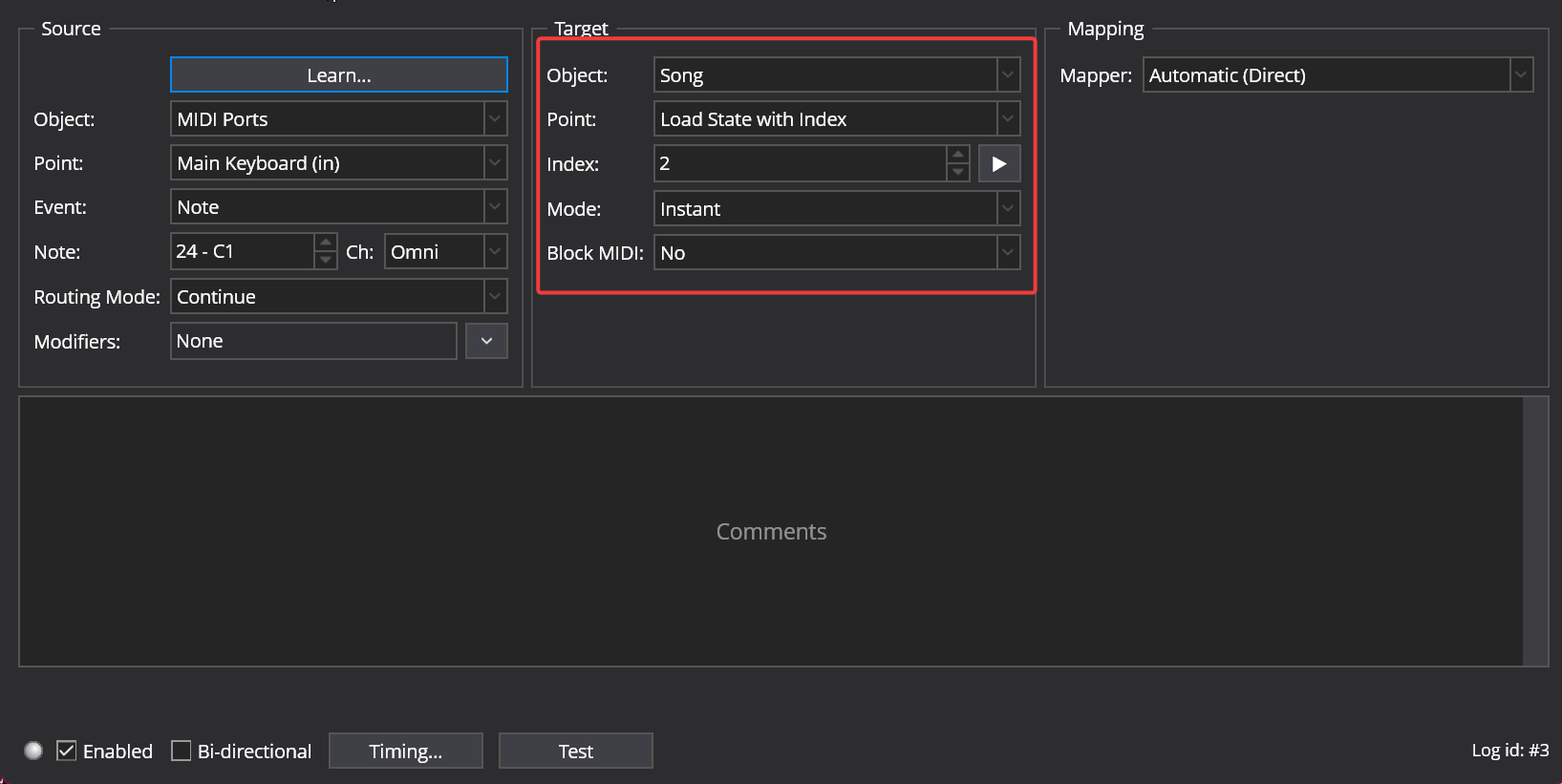Expand the Routing Mode Continue dropdown

[338, 297]
